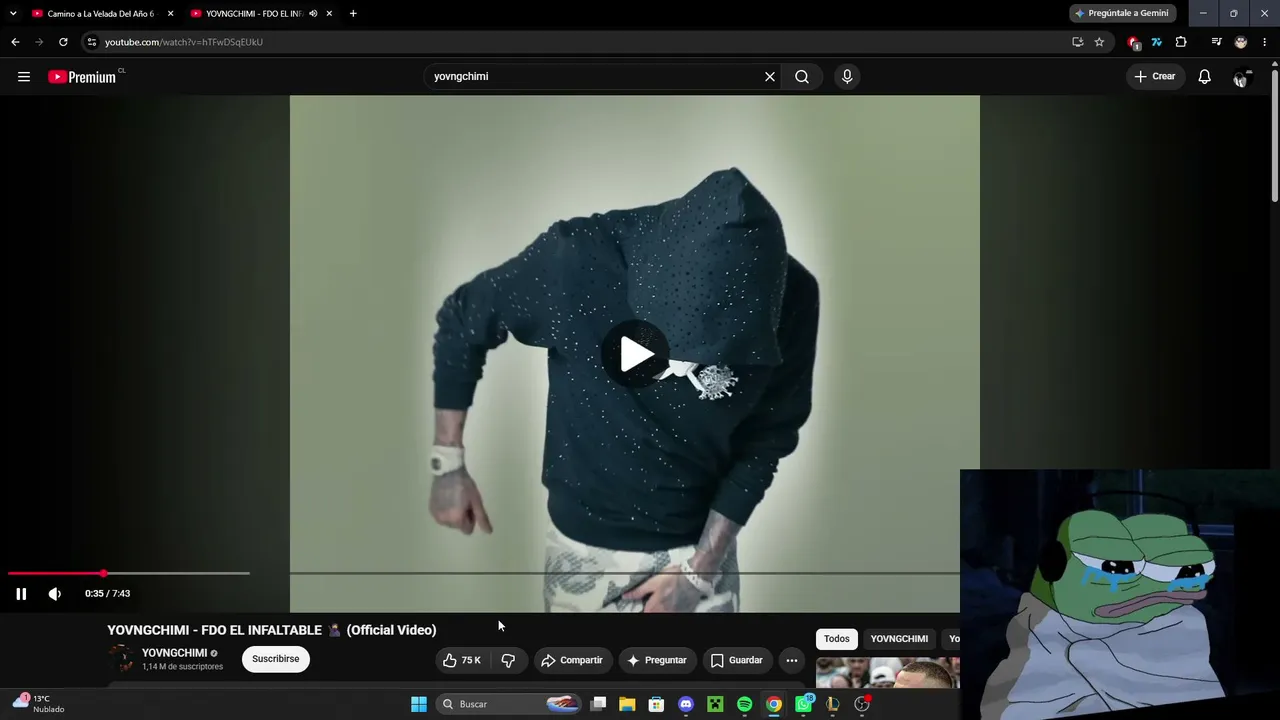This screenshot has width=1280, height=720.
Task: Open the YOVNGCHIMI channel name link
Action: [x=175, y=653]
